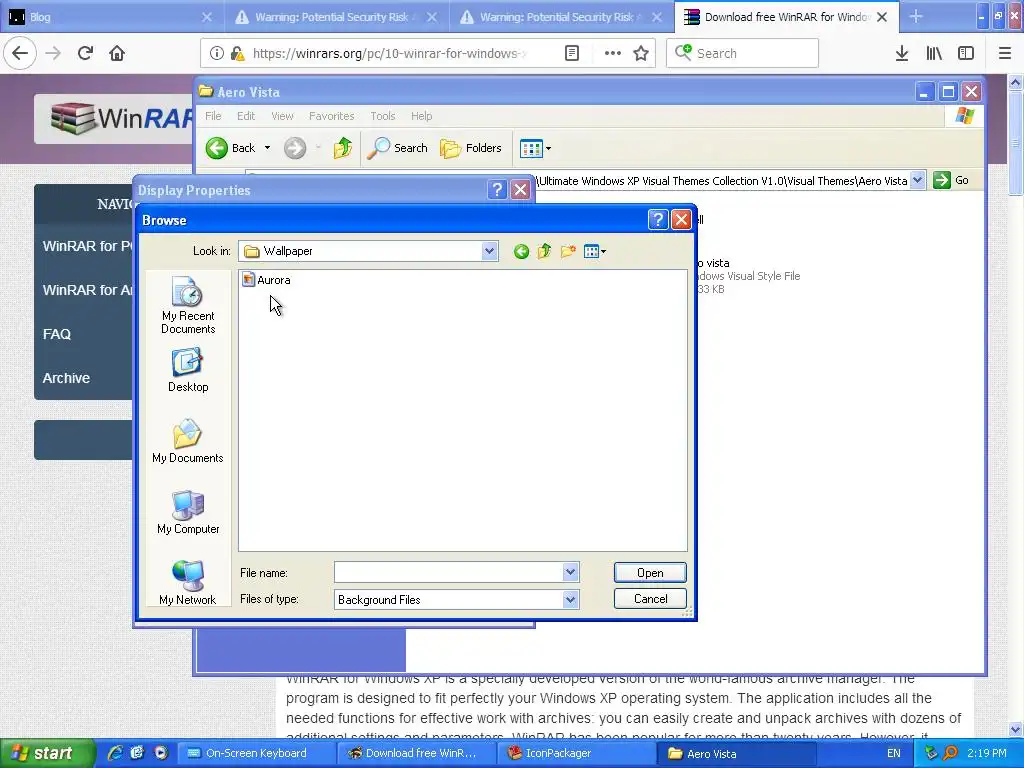
Task: Show site information for winrars.org
Action: click(x=217, y=54)
